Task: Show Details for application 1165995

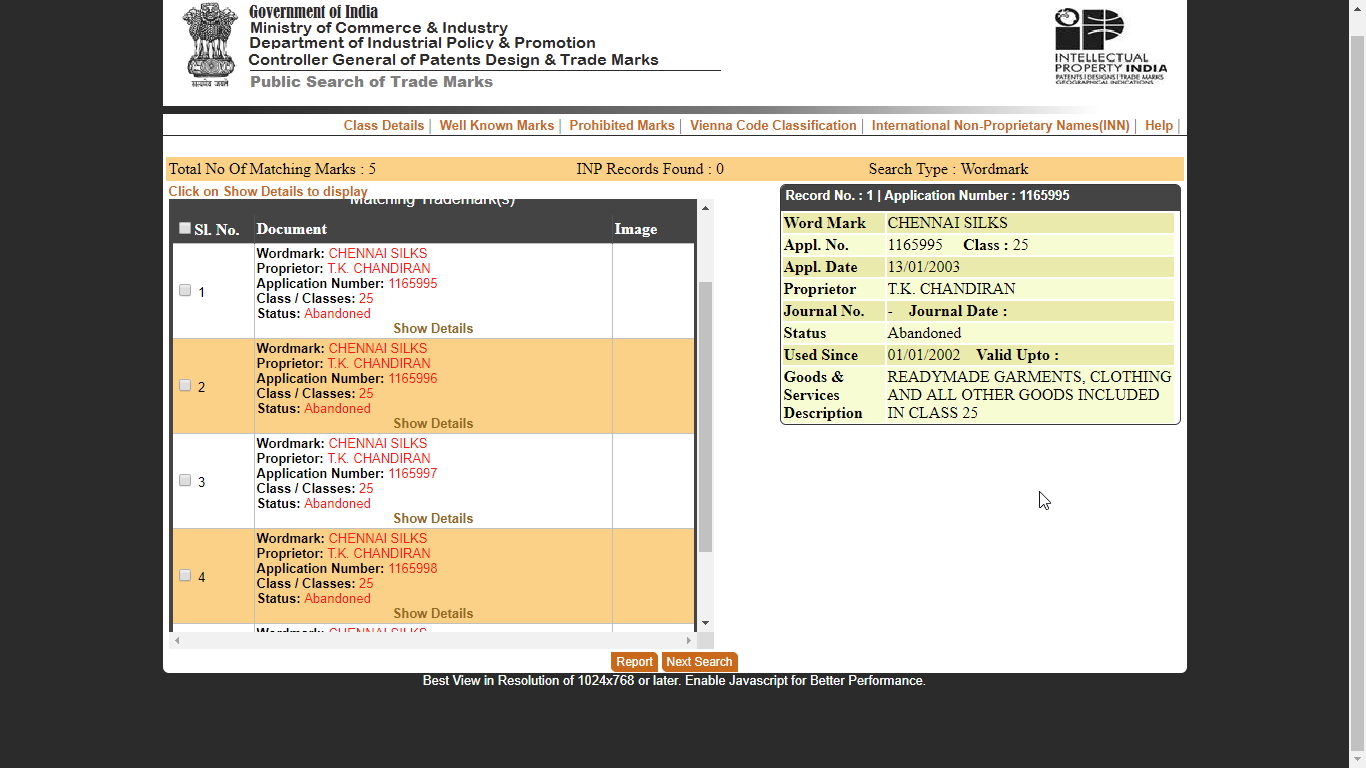Action: (433, 329)
